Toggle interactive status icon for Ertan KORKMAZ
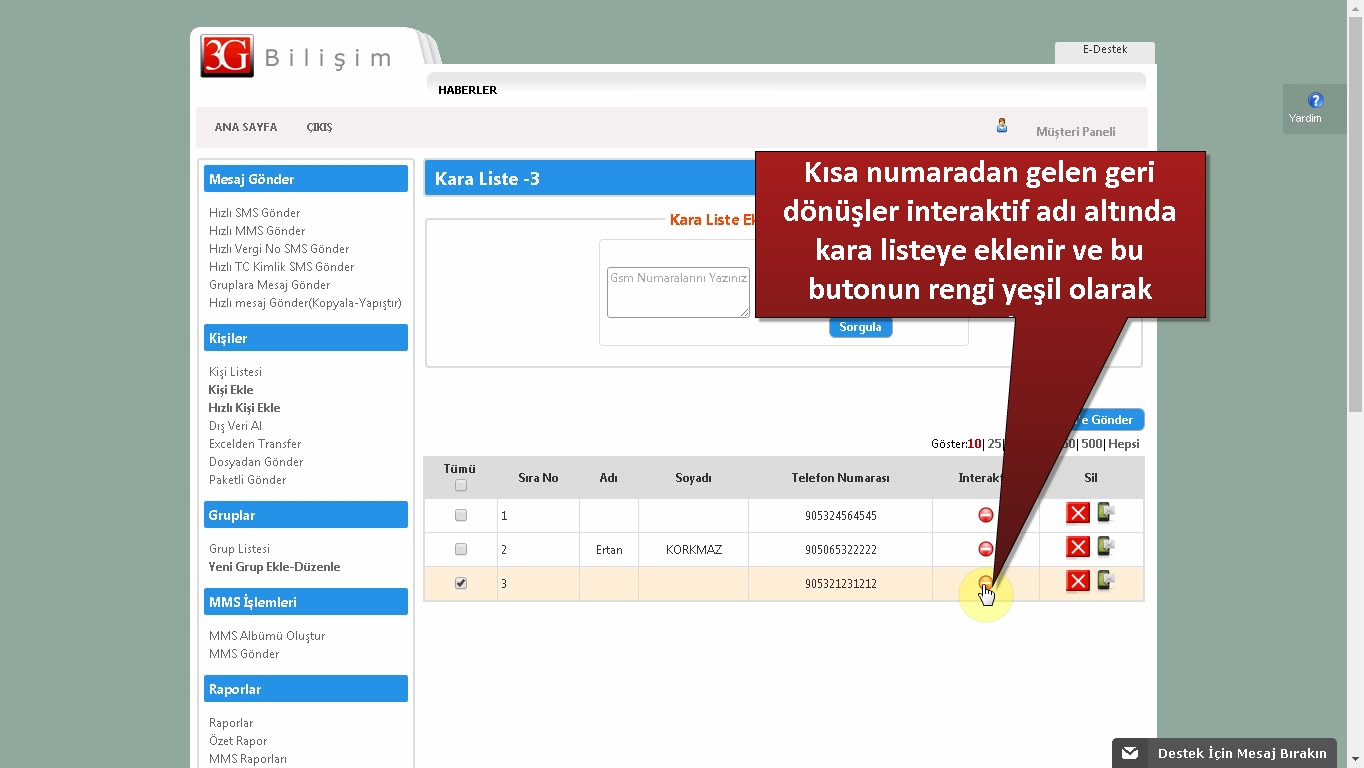The width and height of the screenshot is (1364, 768). point(985,549)
